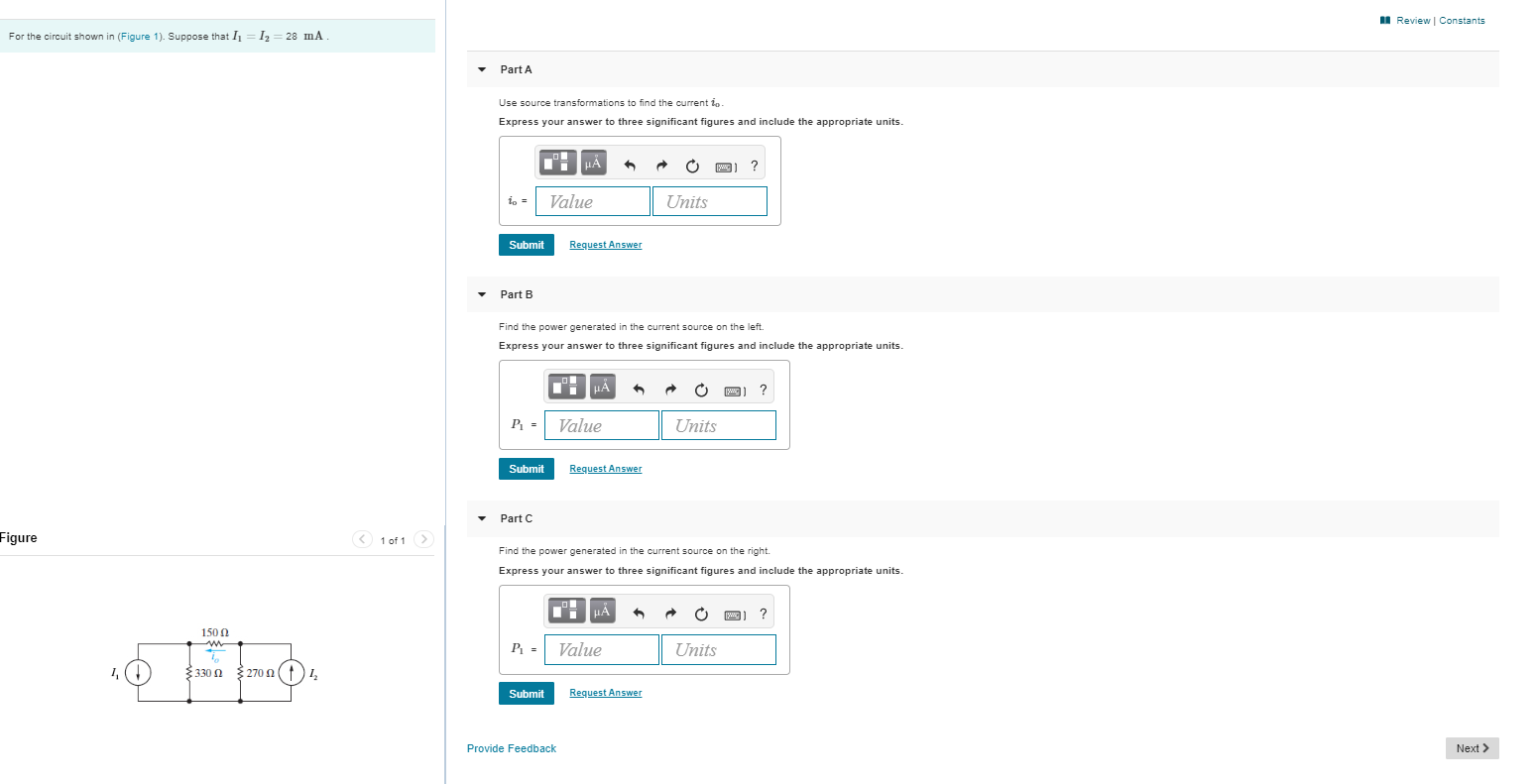
Task: Reset the Part B answer field
Action: 701,390
